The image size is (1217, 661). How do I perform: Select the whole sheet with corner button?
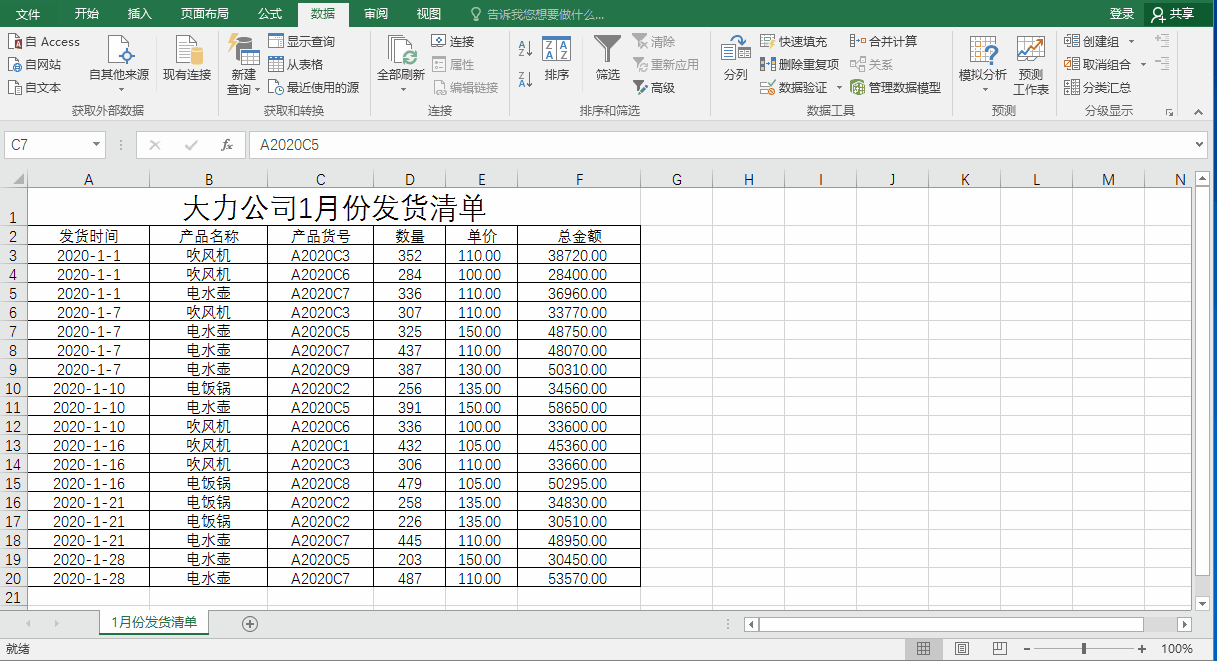pyautogui.click(x=14, y=180)
